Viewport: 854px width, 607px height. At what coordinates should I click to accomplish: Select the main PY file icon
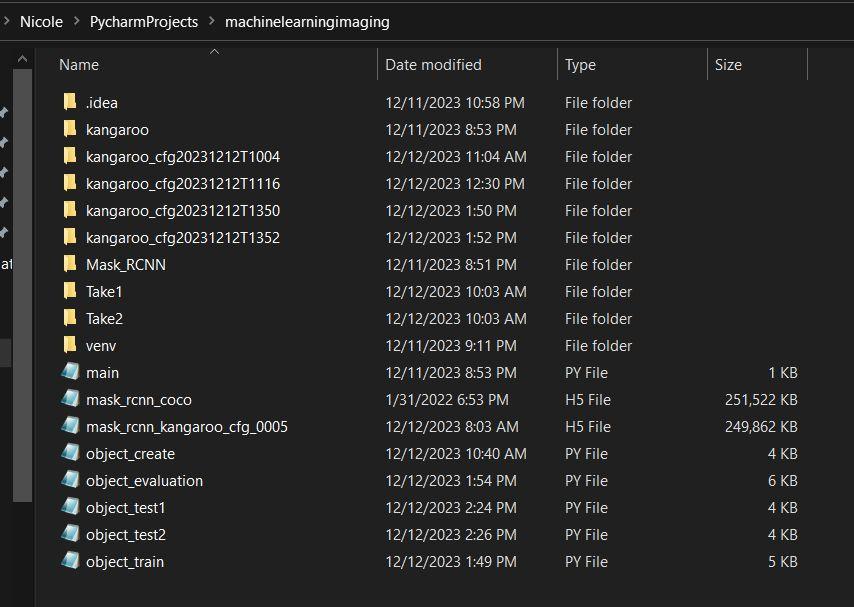pyautogui.click(x=70, y=372)
